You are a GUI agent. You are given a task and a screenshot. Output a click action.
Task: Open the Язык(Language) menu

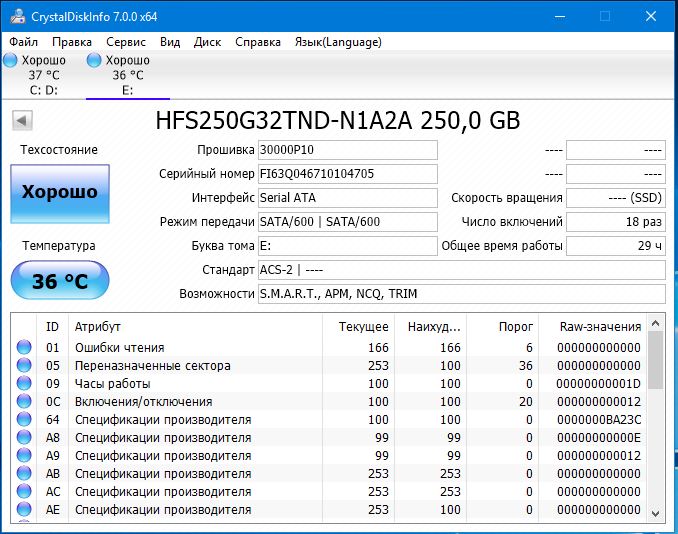click(x=338, y=42)
